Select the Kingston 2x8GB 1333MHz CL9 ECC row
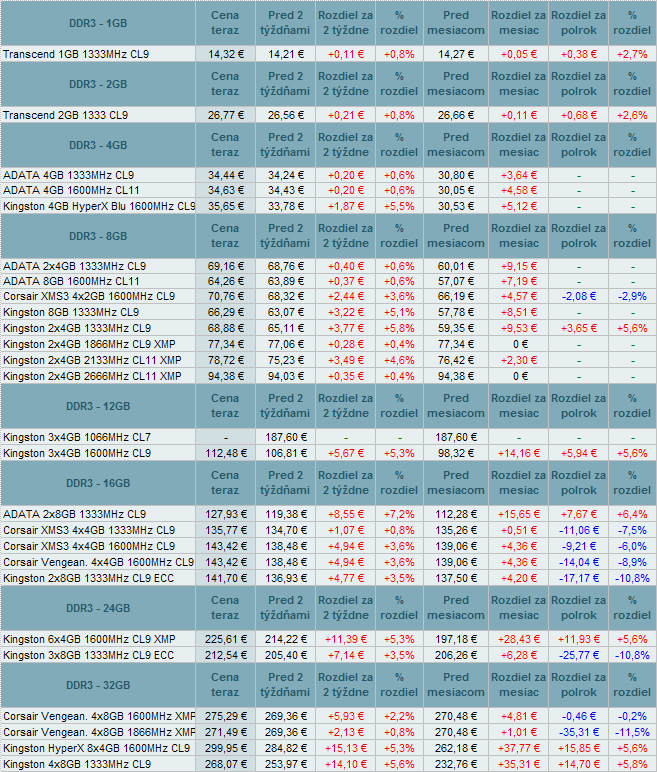Screen dimensions: 657x772 [x=328, y=578]
